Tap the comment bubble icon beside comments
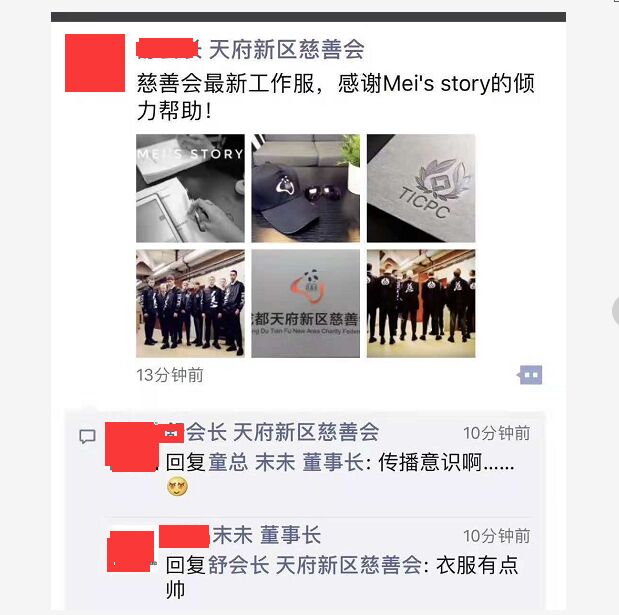The image size is (619, 615). [87, 437]
